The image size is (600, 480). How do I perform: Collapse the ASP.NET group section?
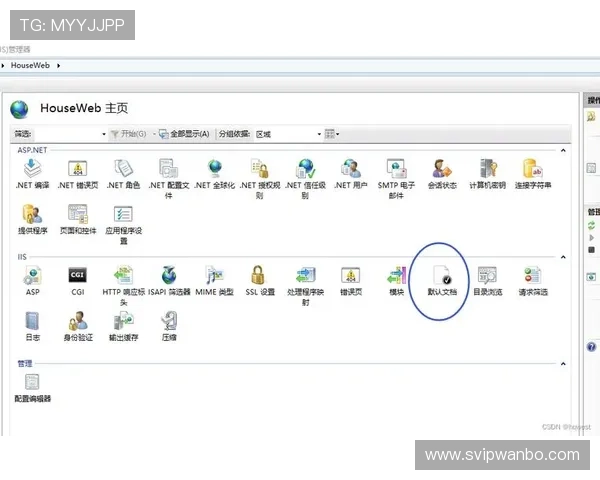coord(562,151)
